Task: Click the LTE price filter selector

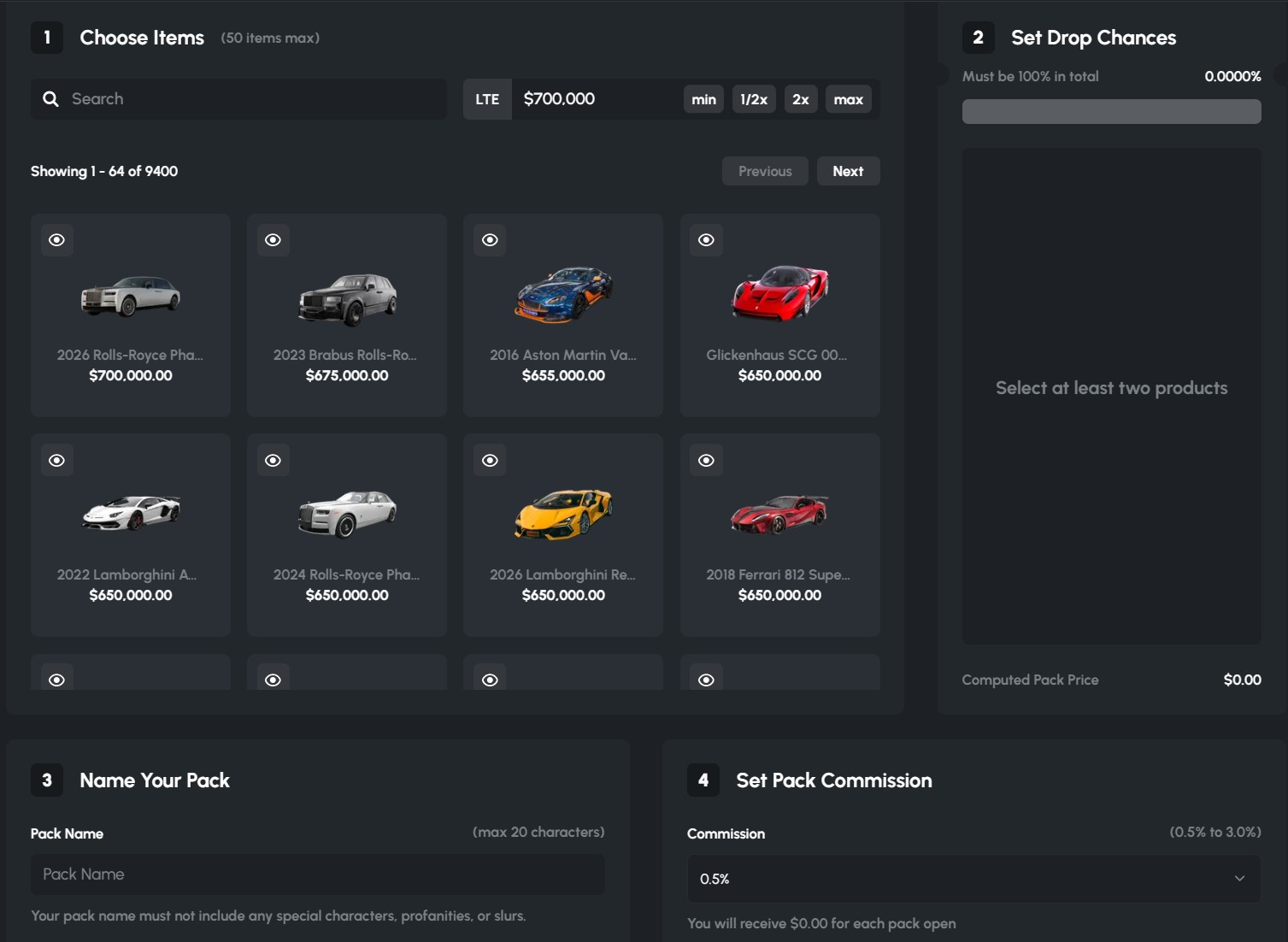Action: pos(487,99)
